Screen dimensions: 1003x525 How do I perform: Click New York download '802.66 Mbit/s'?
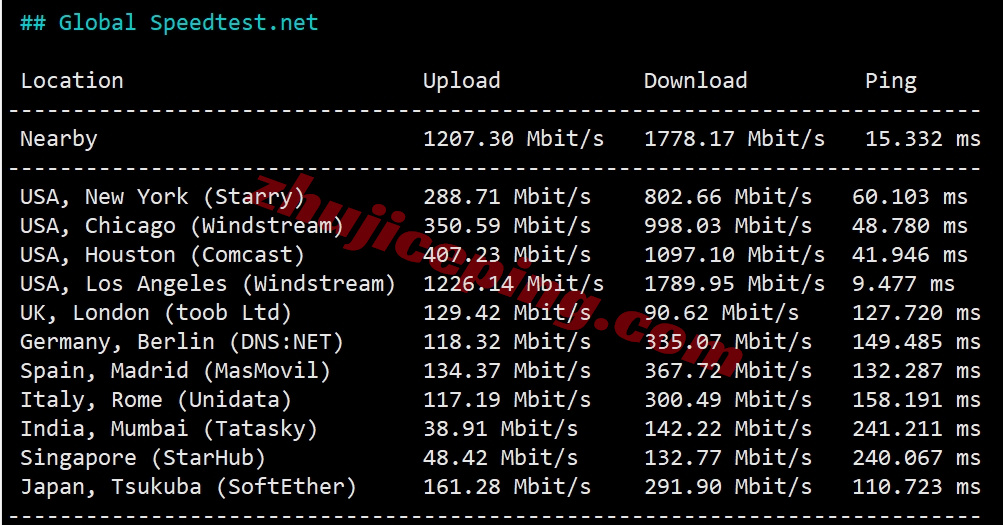[728, 197]
